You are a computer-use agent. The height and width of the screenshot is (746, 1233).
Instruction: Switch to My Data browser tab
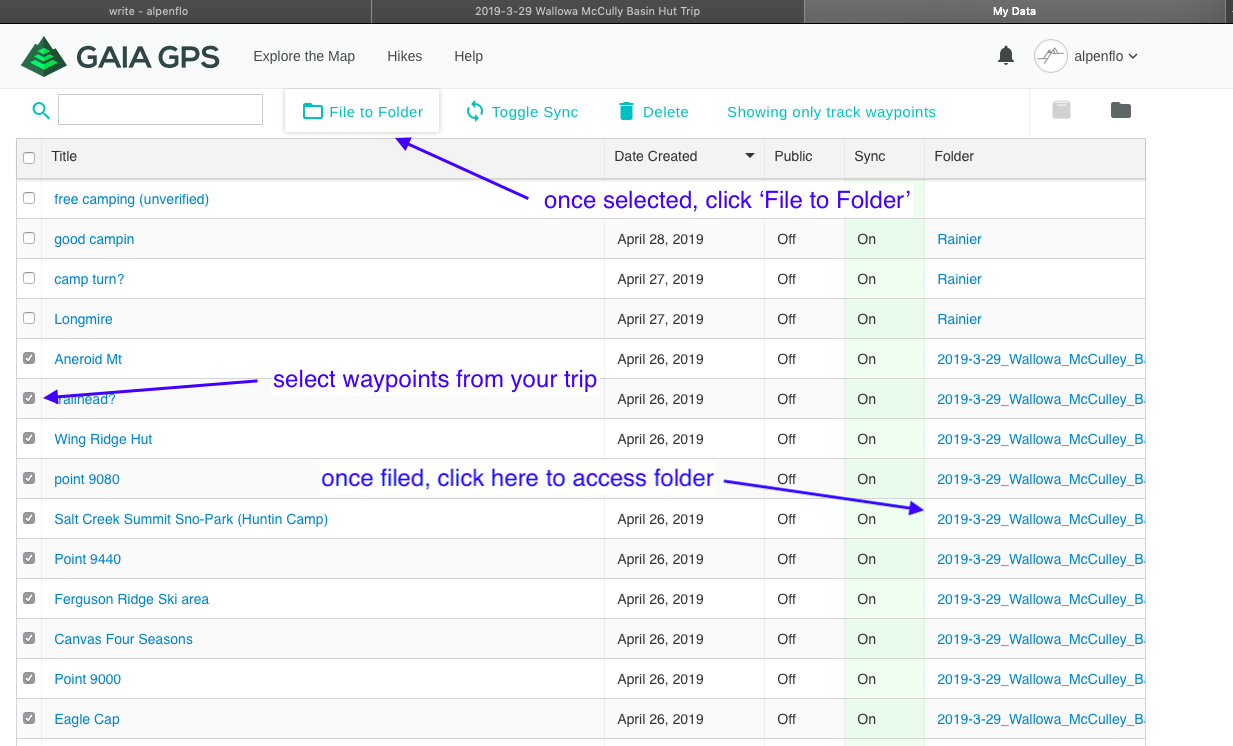click(1014, 11)
